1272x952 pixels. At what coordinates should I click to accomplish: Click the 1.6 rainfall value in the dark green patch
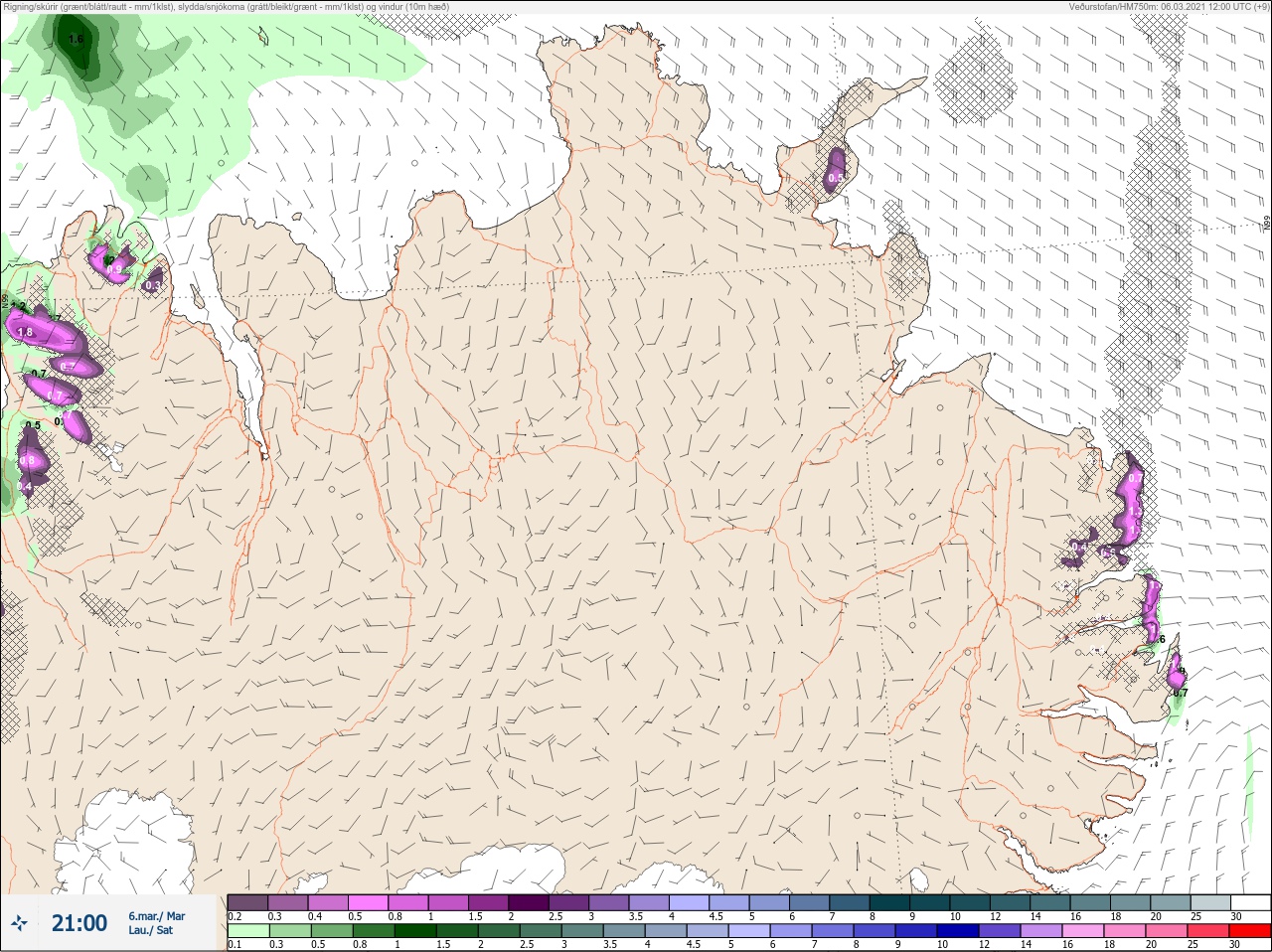(x=77, y=40)
